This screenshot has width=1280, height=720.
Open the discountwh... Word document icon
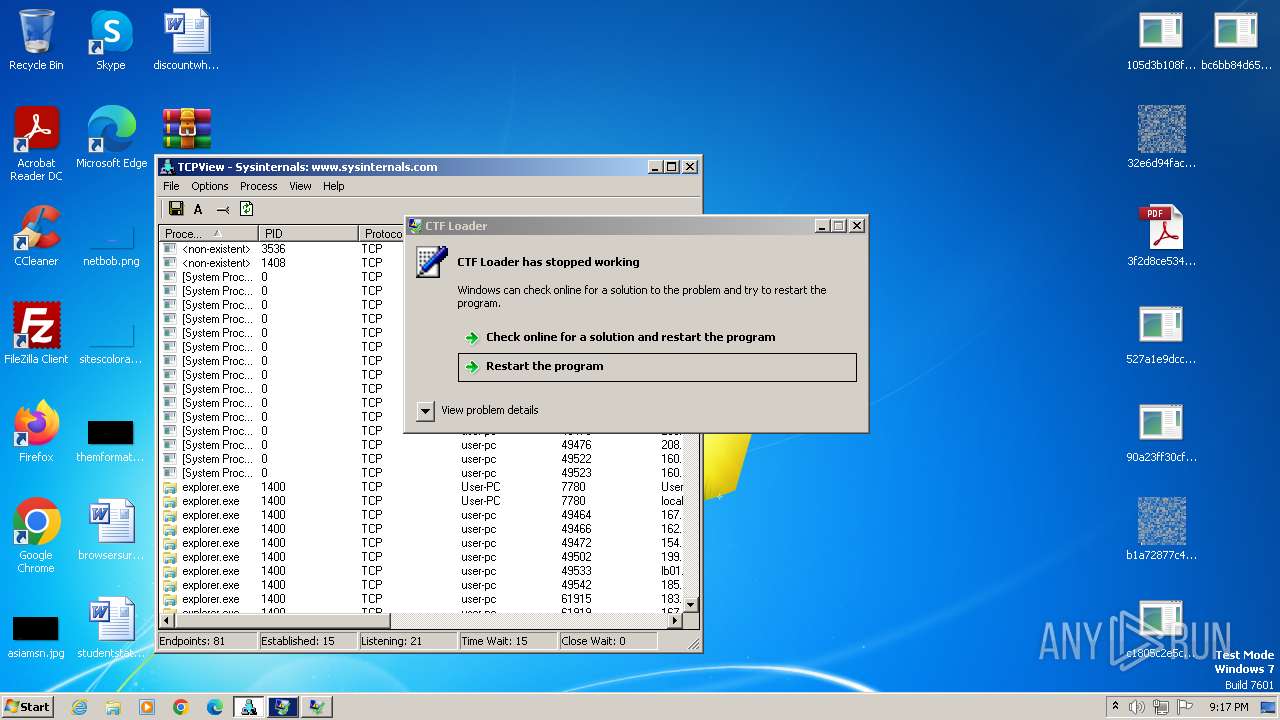click(x=186, y=40)
